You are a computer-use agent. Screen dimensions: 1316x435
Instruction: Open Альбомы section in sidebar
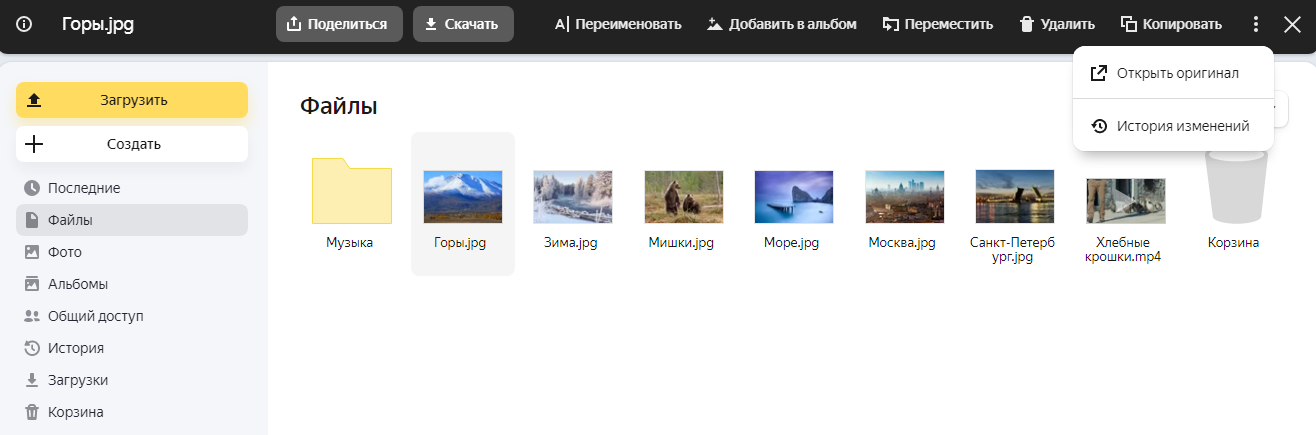coord(78,284)
